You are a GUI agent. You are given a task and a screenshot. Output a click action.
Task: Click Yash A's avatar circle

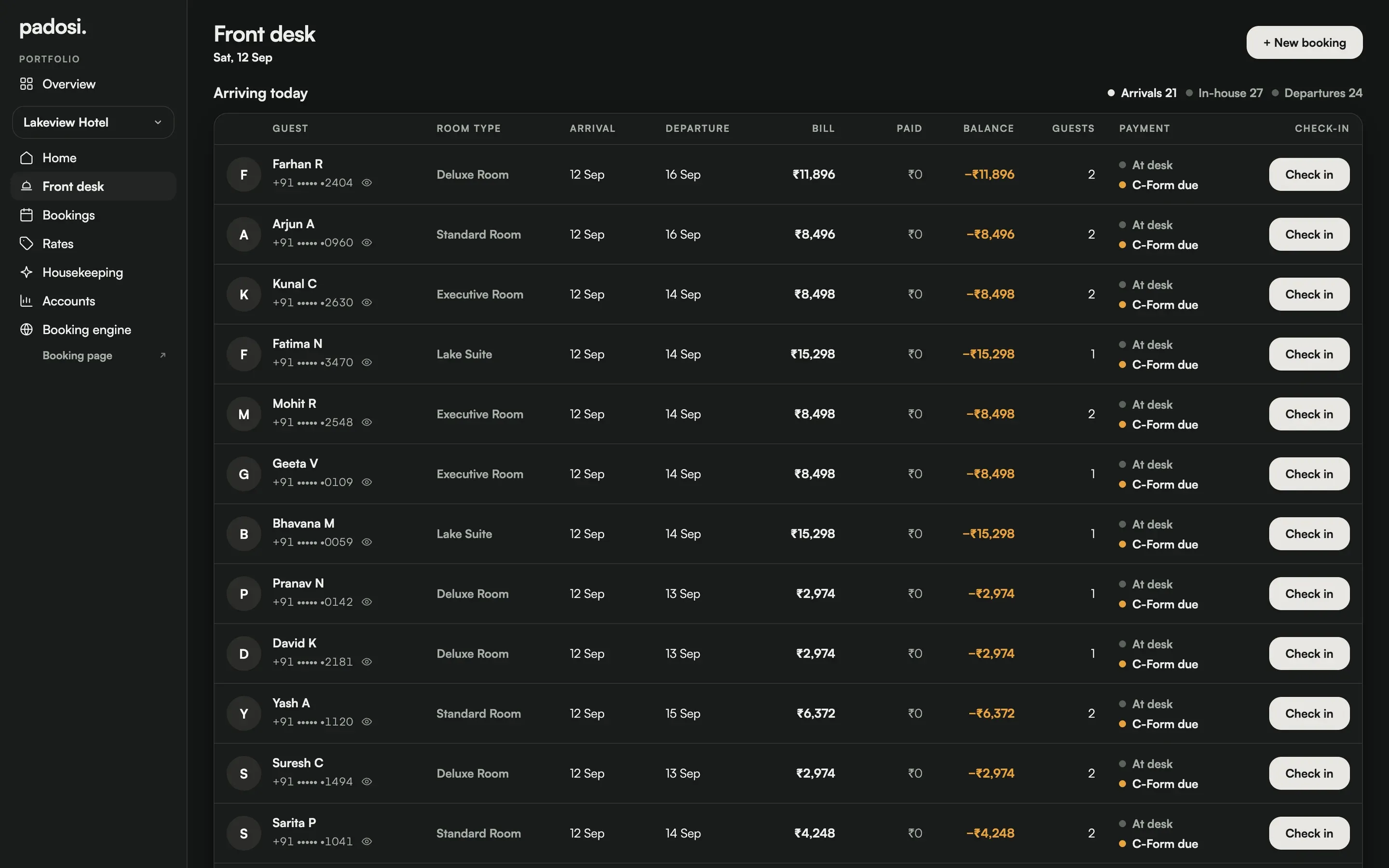coord(244,714)
